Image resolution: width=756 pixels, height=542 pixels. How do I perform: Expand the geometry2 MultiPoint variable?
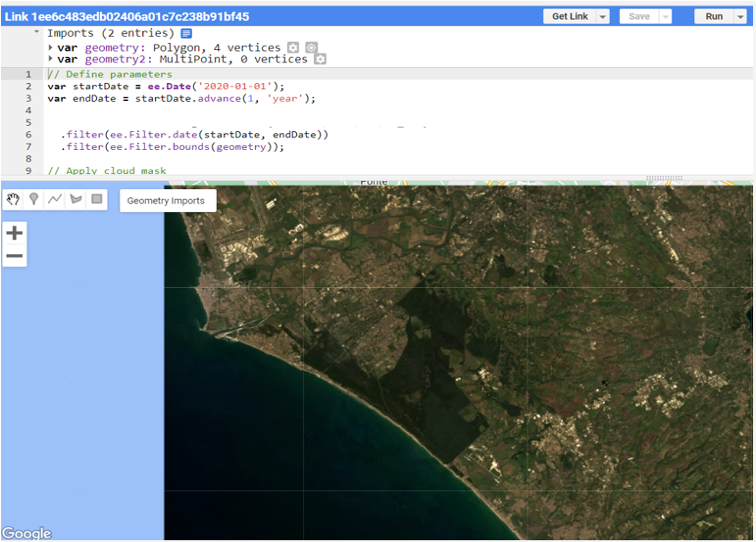tap(51, 59)
